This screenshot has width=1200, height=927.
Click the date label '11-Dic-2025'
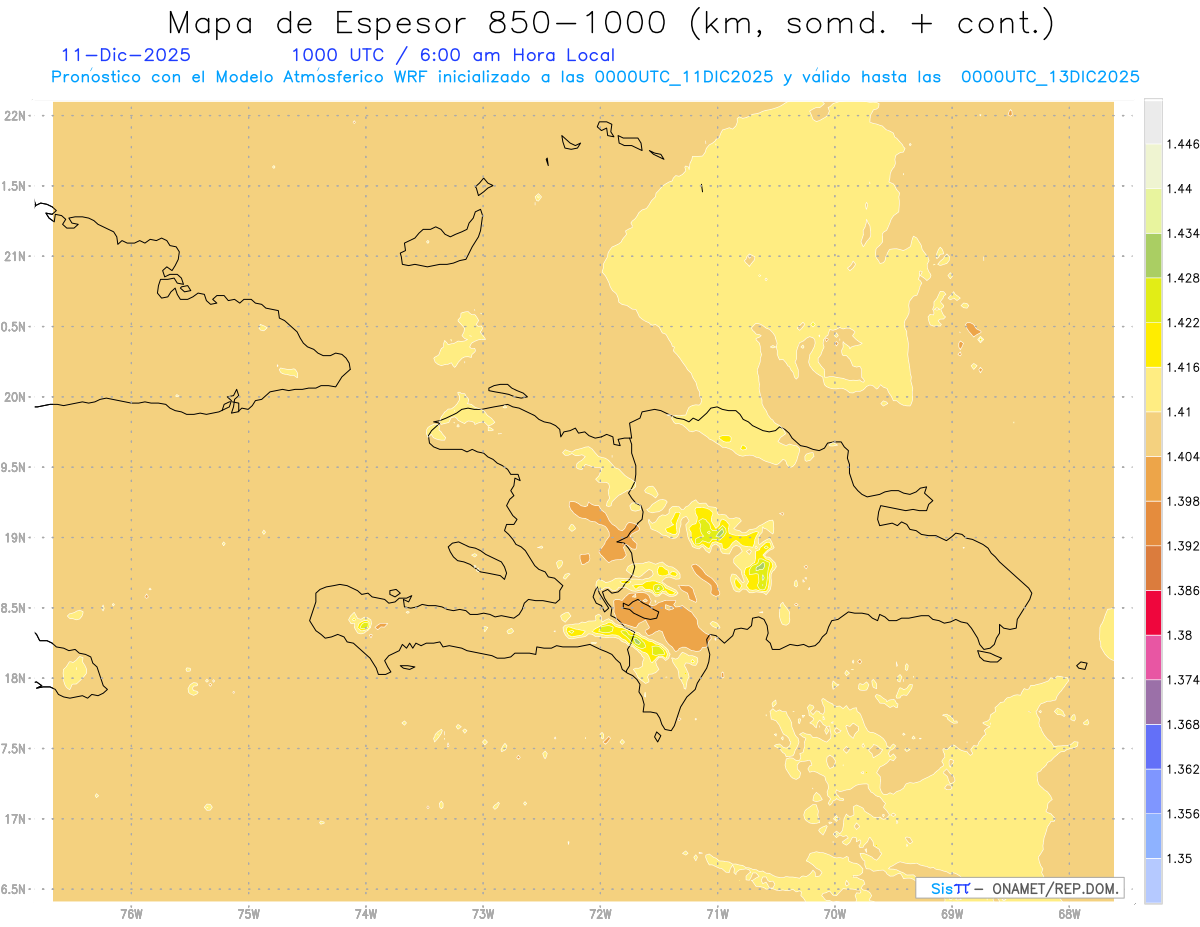pyautogui.click(x=126, y=55)
